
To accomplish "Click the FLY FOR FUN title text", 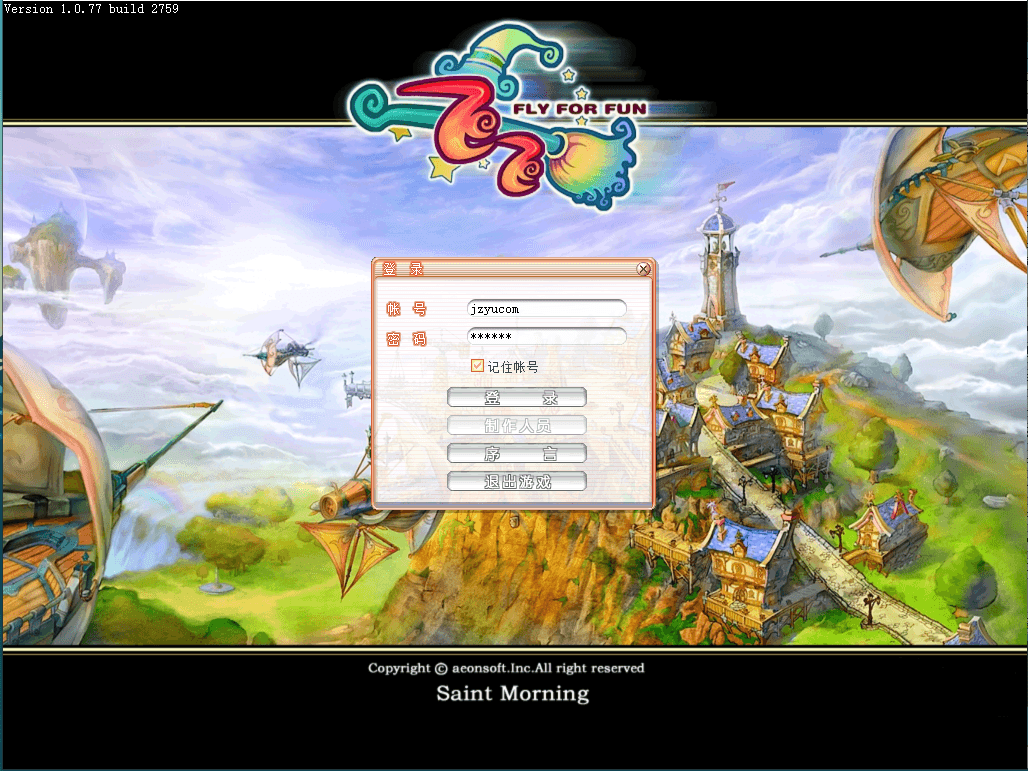I will (x=579, y=108).
